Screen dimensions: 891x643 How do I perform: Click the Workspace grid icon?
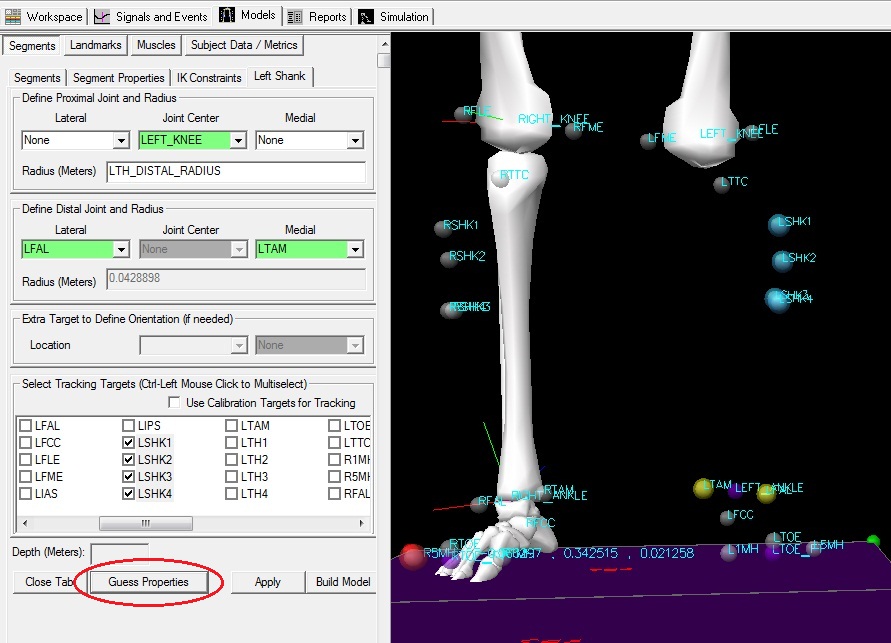click(x=13, y=16)
